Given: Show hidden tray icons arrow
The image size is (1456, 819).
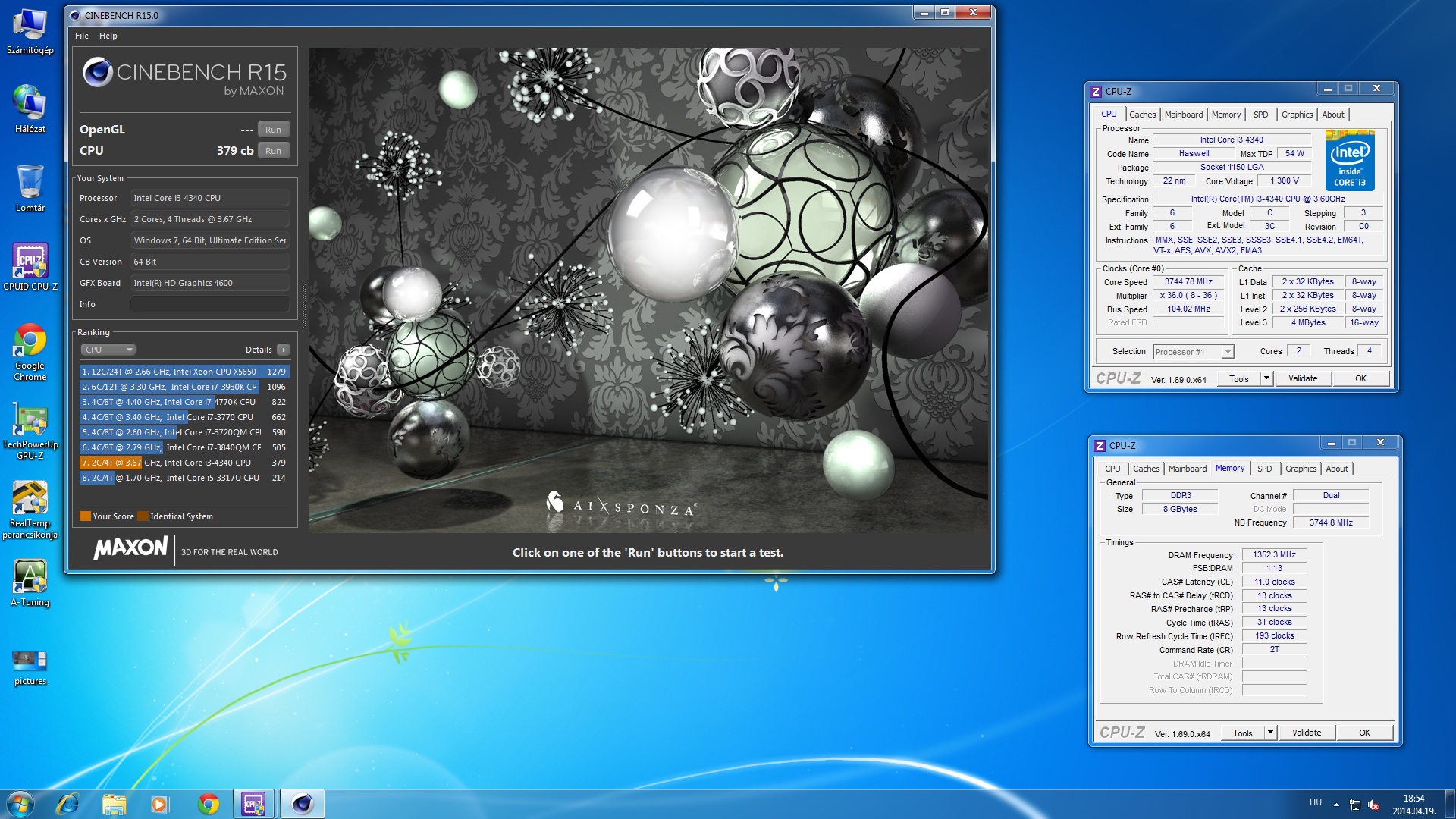Looking at the screenshot, I should click(x=1336, y=805).
